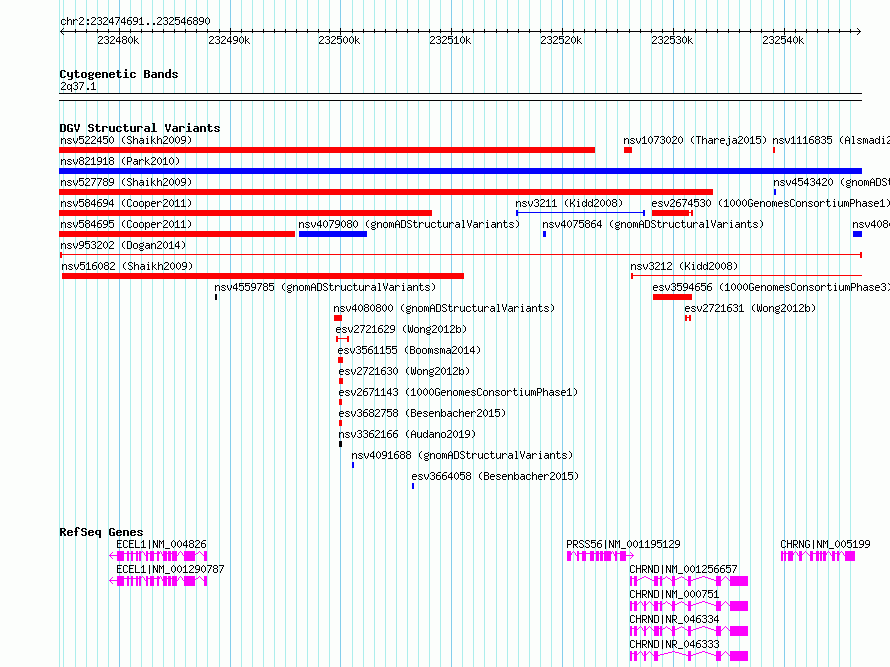Select the nsv953202 (Dogan2014) label
This screenshot has height=667, width=890.
click(x=123, y=245)
